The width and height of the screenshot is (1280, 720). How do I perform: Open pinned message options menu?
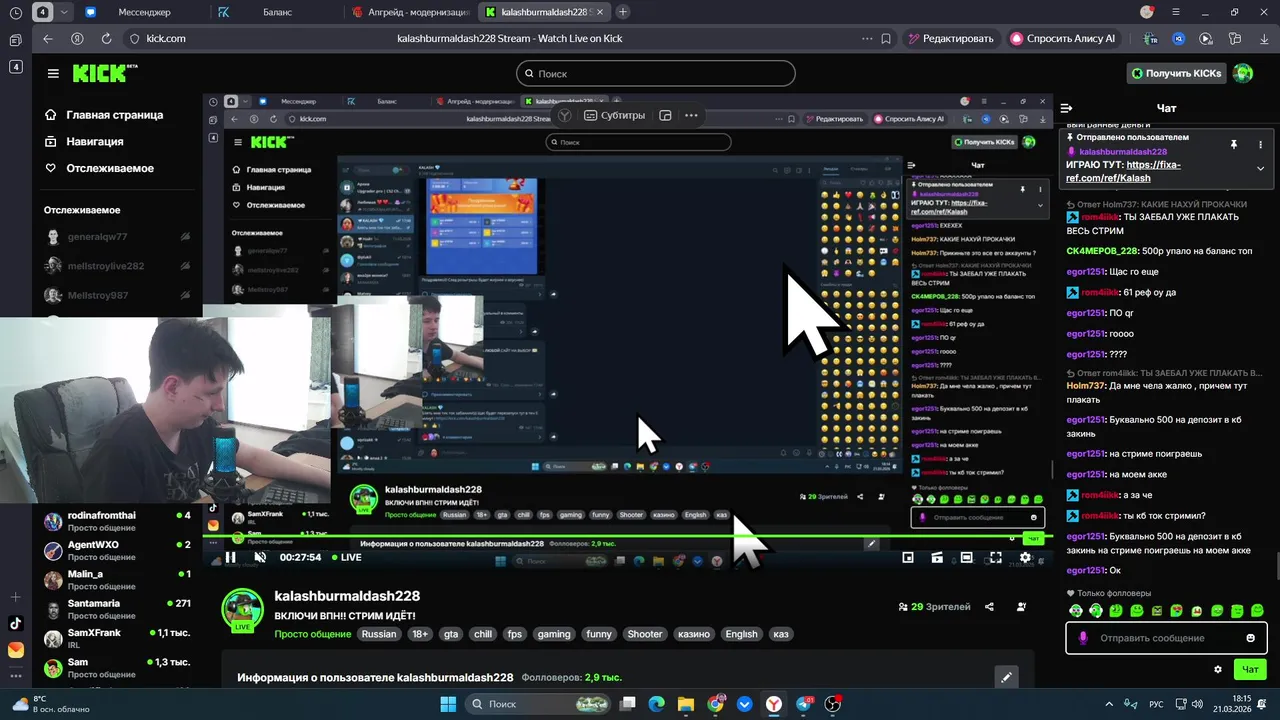pos(1260,144)
